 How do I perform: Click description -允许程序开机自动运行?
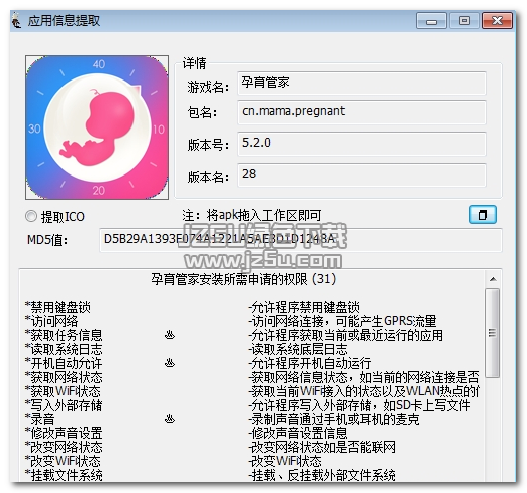pos(310,363)
